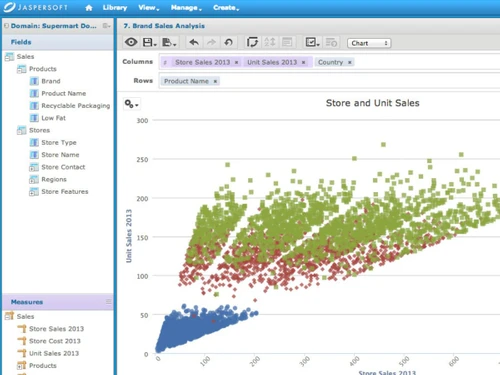Open the Domain panel options menu
Viewport: 500px width, 375px height.
coord(106,26)
